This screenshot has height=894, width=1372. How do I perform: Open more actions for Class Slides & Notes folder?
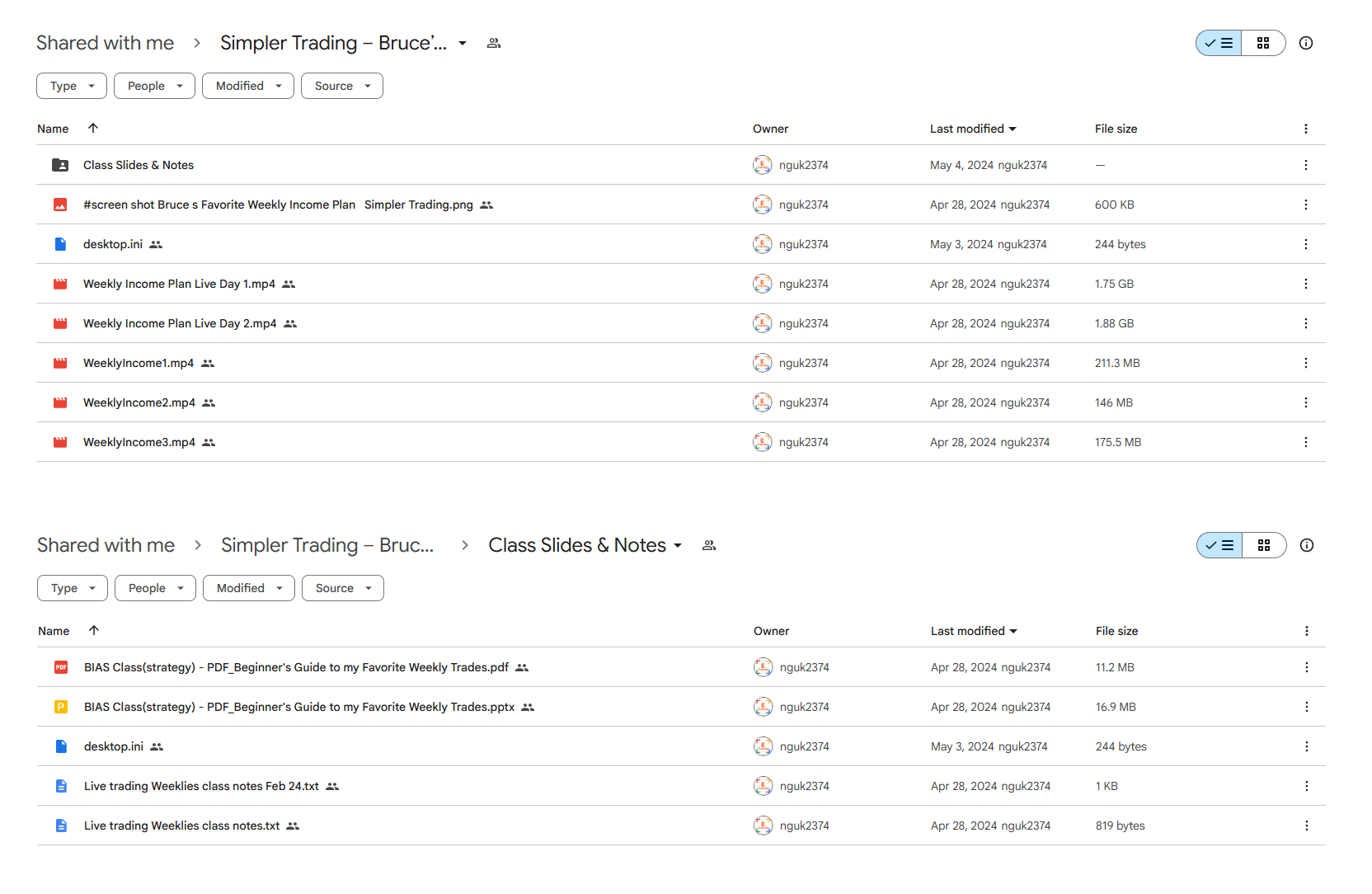1305,165
